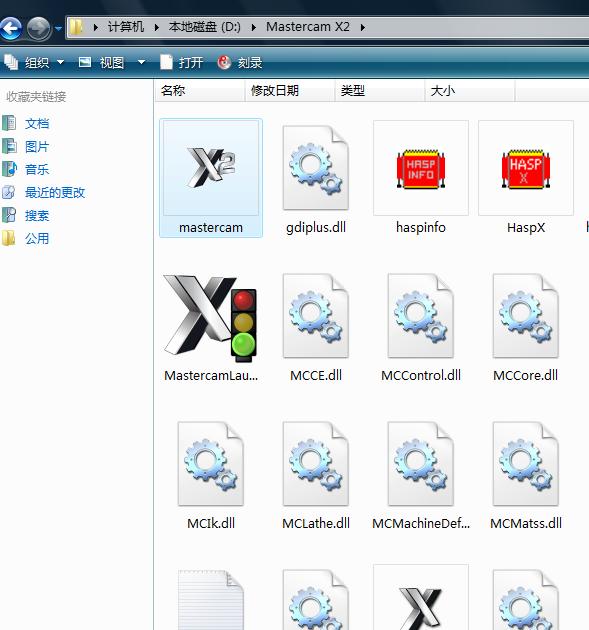The image size is (589, 630).
Task: Click the gdiplus.dll file name label
Action: [316, 228]
